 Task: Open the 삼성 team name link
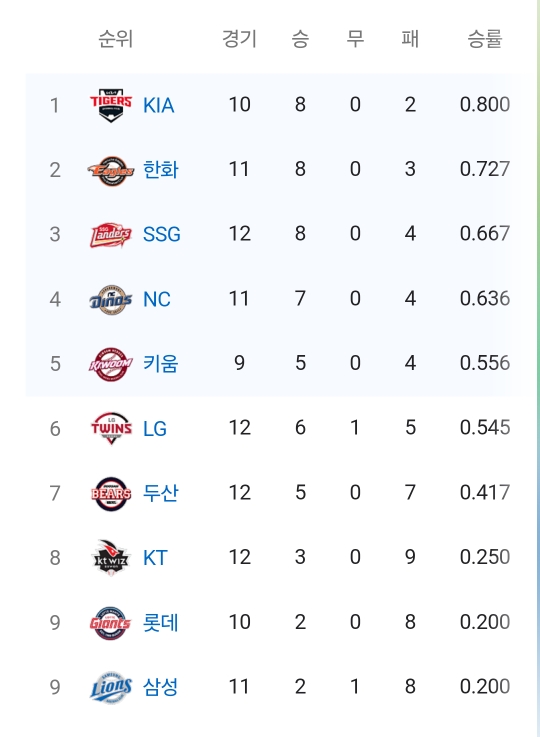point(161,687)
